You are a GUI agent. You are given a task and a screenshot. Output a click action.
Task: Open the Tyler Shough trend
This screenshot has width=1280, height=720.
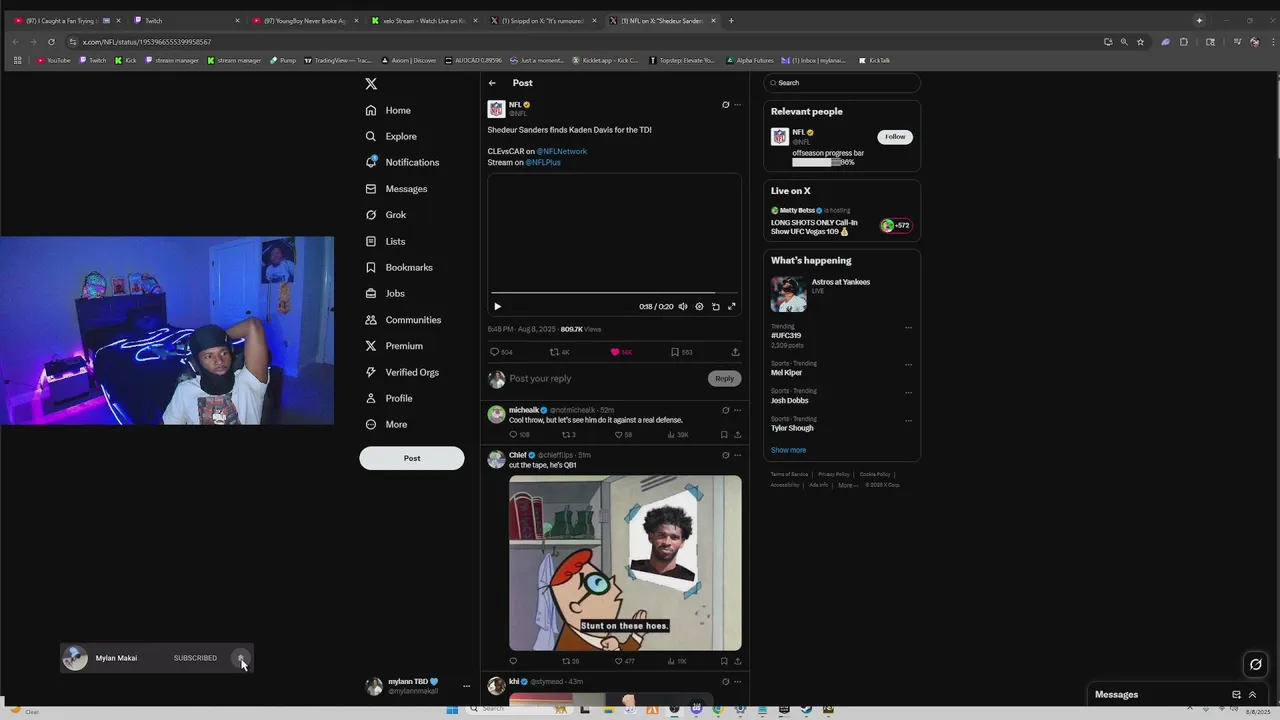[x=792, y=428]
